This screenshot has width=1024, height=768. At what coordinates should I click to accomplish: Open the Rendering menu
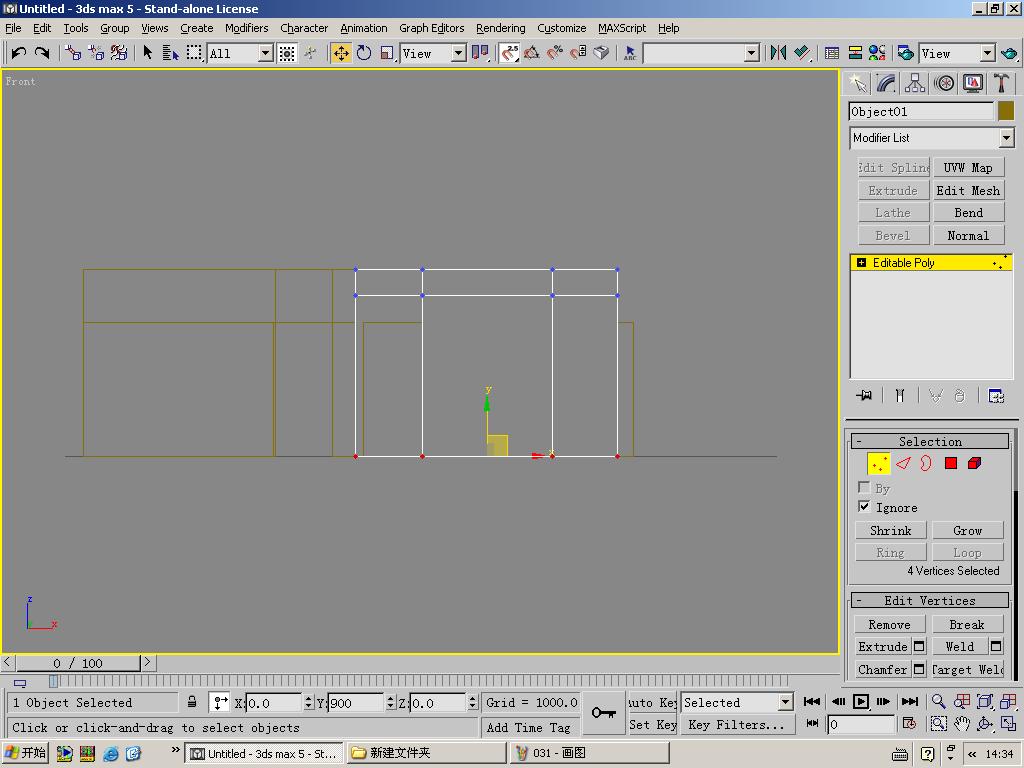[500, 28]
